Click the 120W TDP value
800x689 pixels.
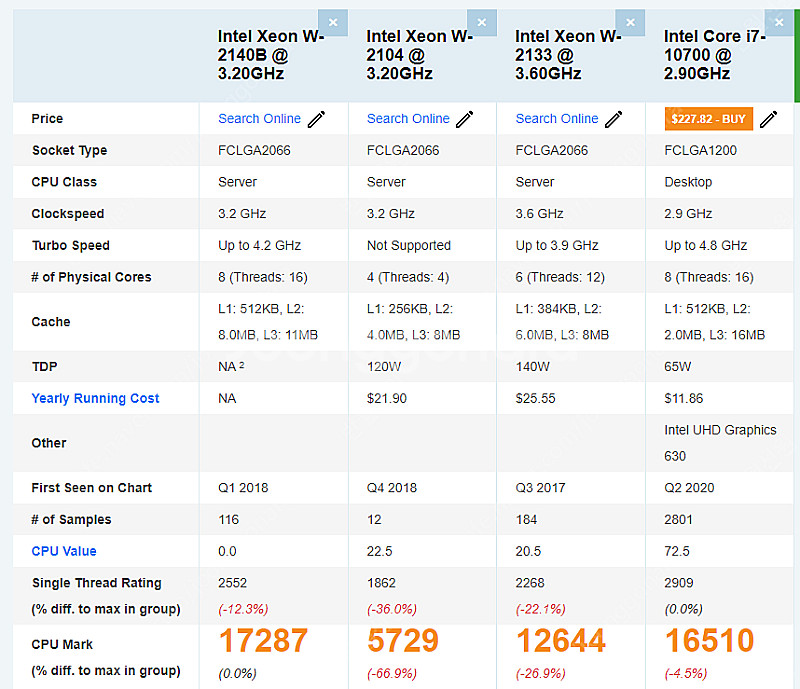pyautogui.click(x=384, y=367)
